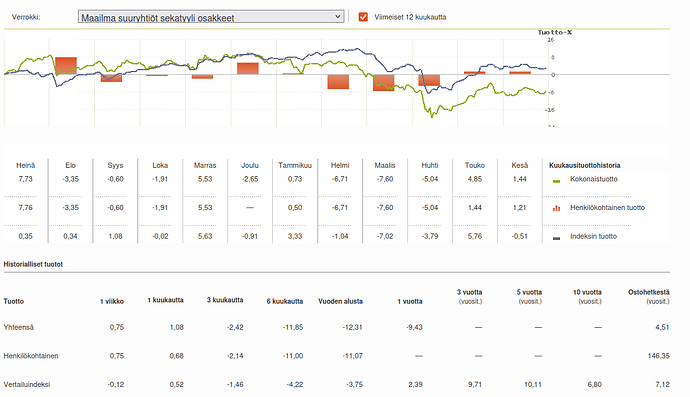Click the dropdown arrow of Verrokki selector

[x=338, y=17]
